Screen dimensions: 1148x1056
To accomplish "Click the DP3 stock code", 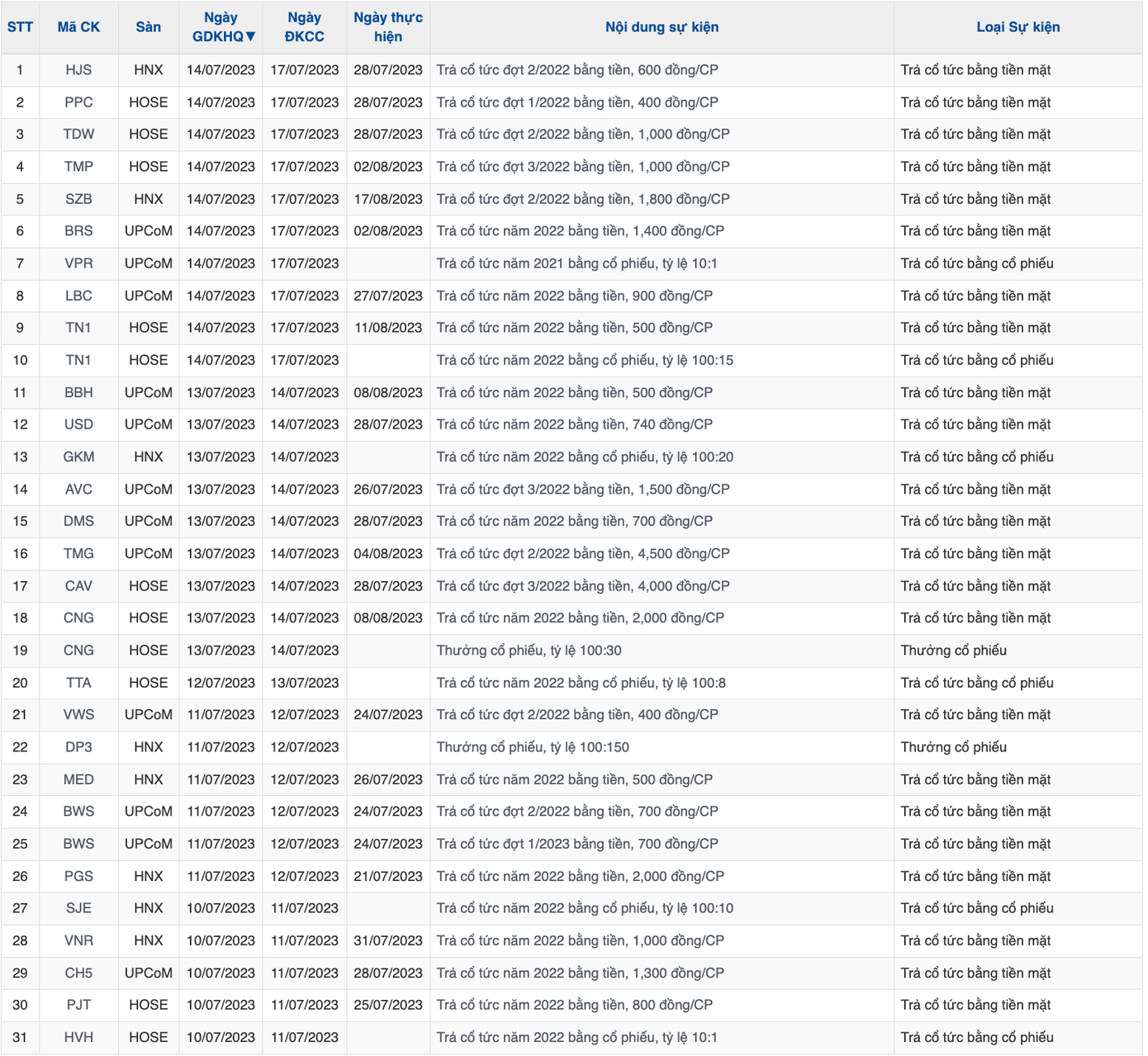I will pos(78,747).
